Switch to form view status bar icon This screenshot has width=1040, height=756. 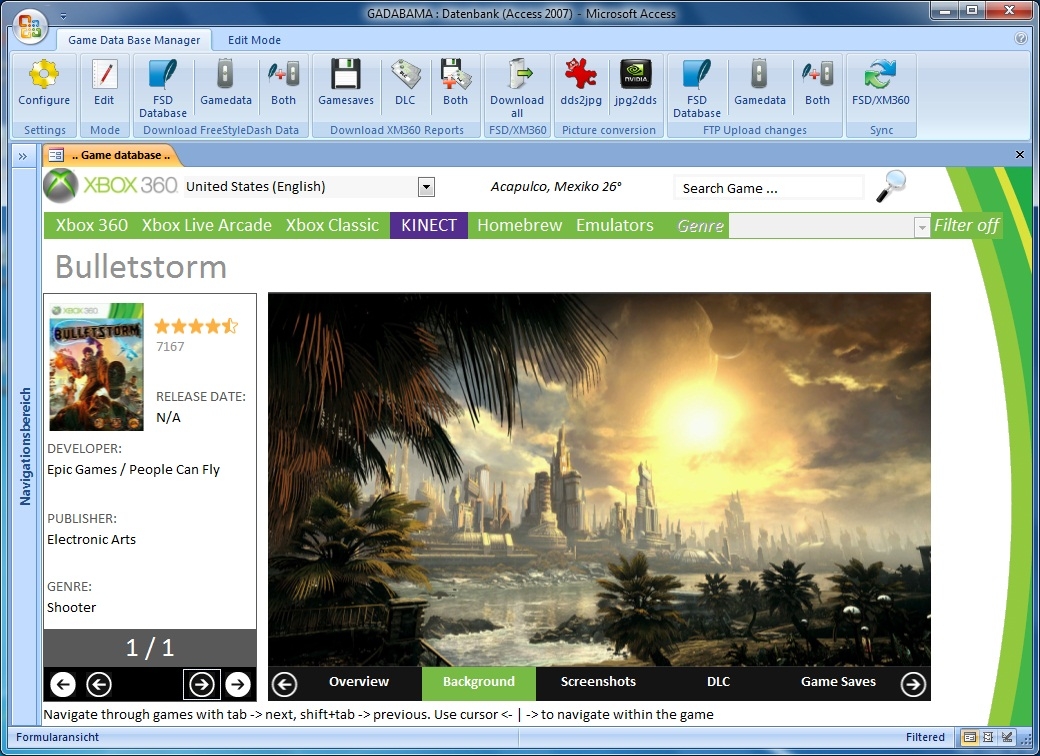(x=970, y=737)
